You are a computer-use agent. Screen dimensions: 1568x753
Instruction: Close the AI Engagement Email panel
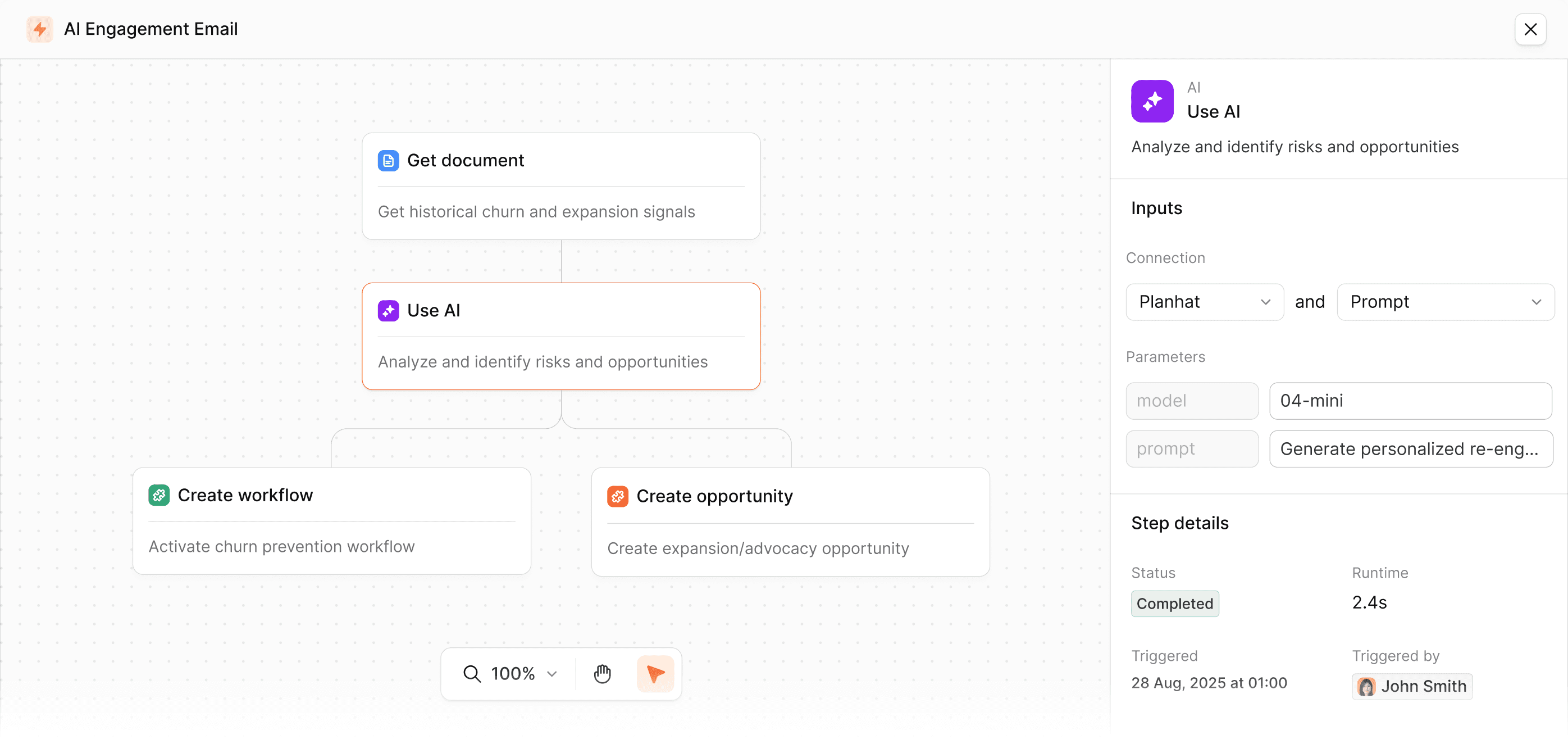tap(1530, 29)
